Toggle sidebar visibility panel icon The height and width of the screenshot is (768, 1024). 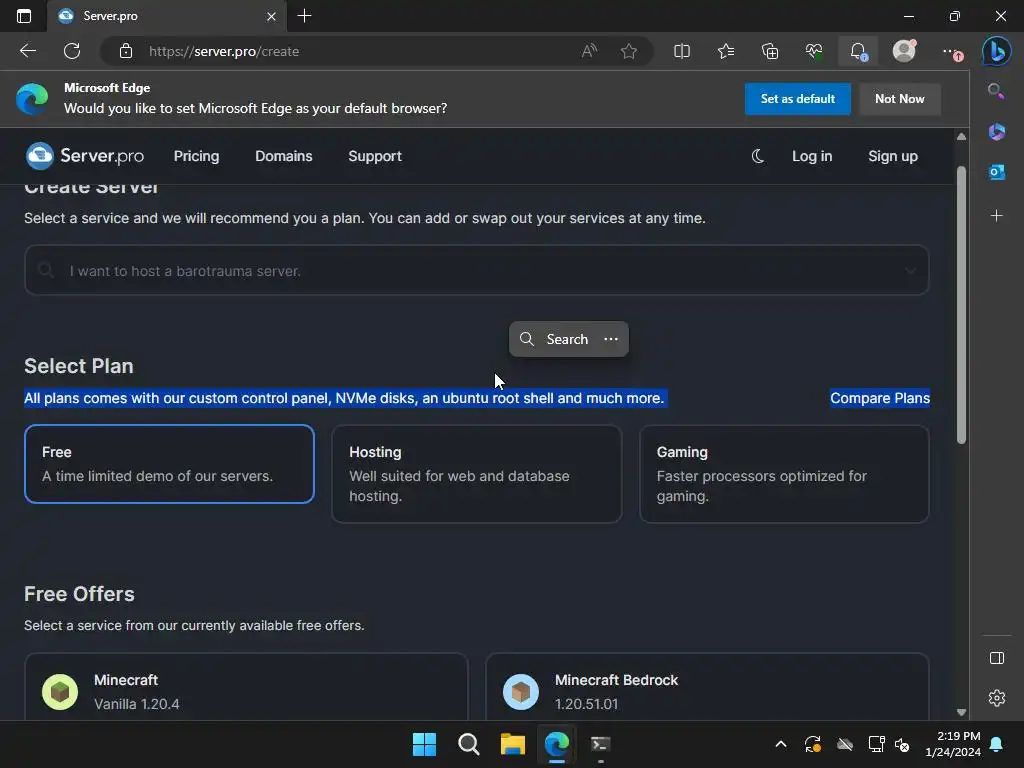[x=997, y=658]
